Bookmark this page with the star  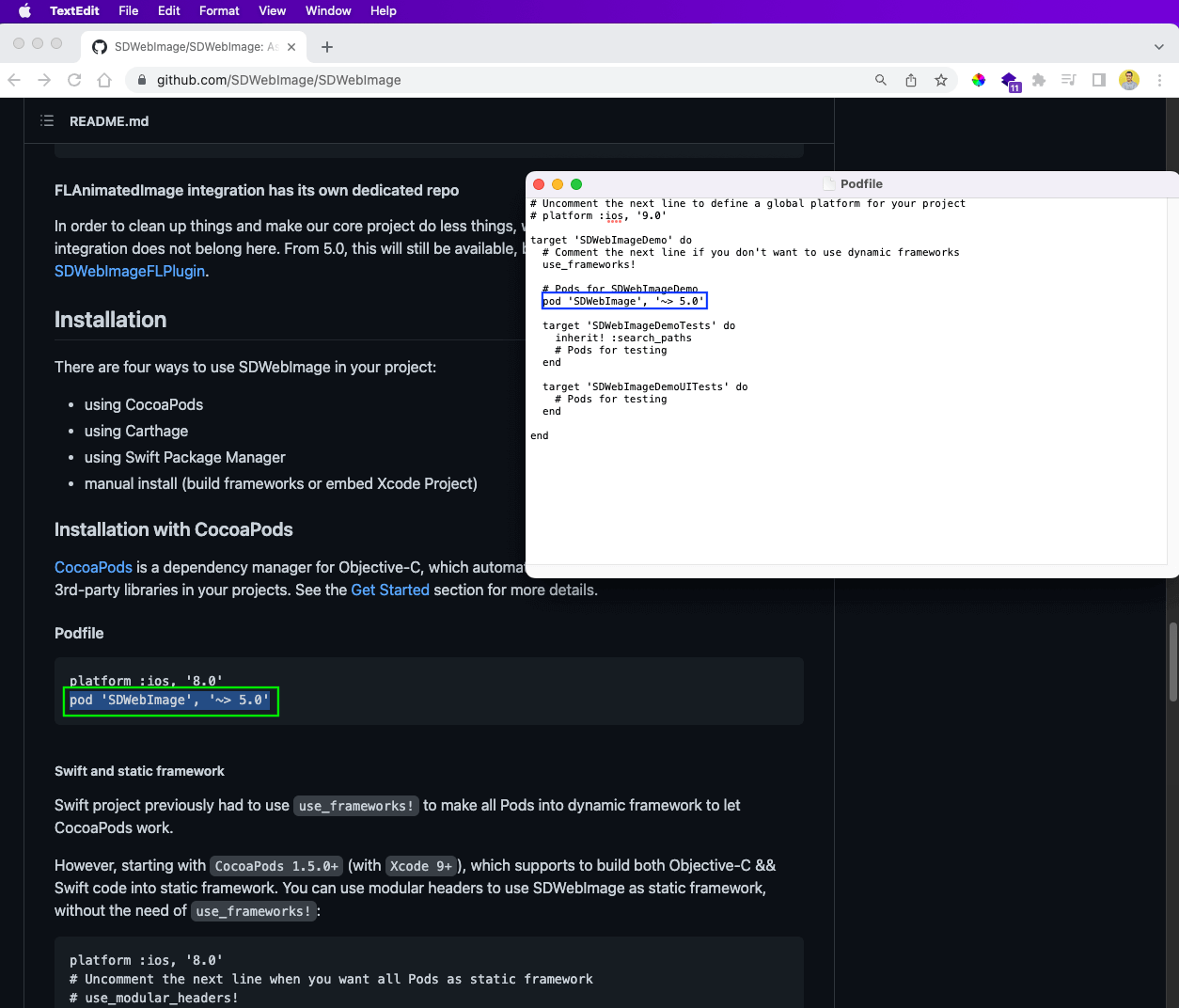pyautogui.click(x=941, y=80)
